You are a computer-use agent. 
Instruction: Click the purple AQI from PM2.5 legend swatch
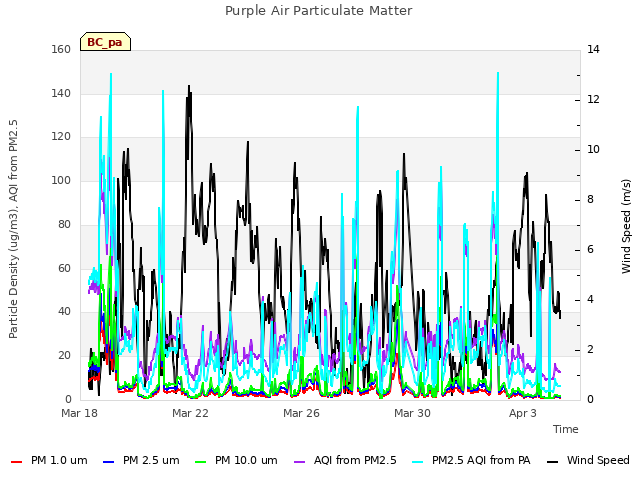(299, 461)
